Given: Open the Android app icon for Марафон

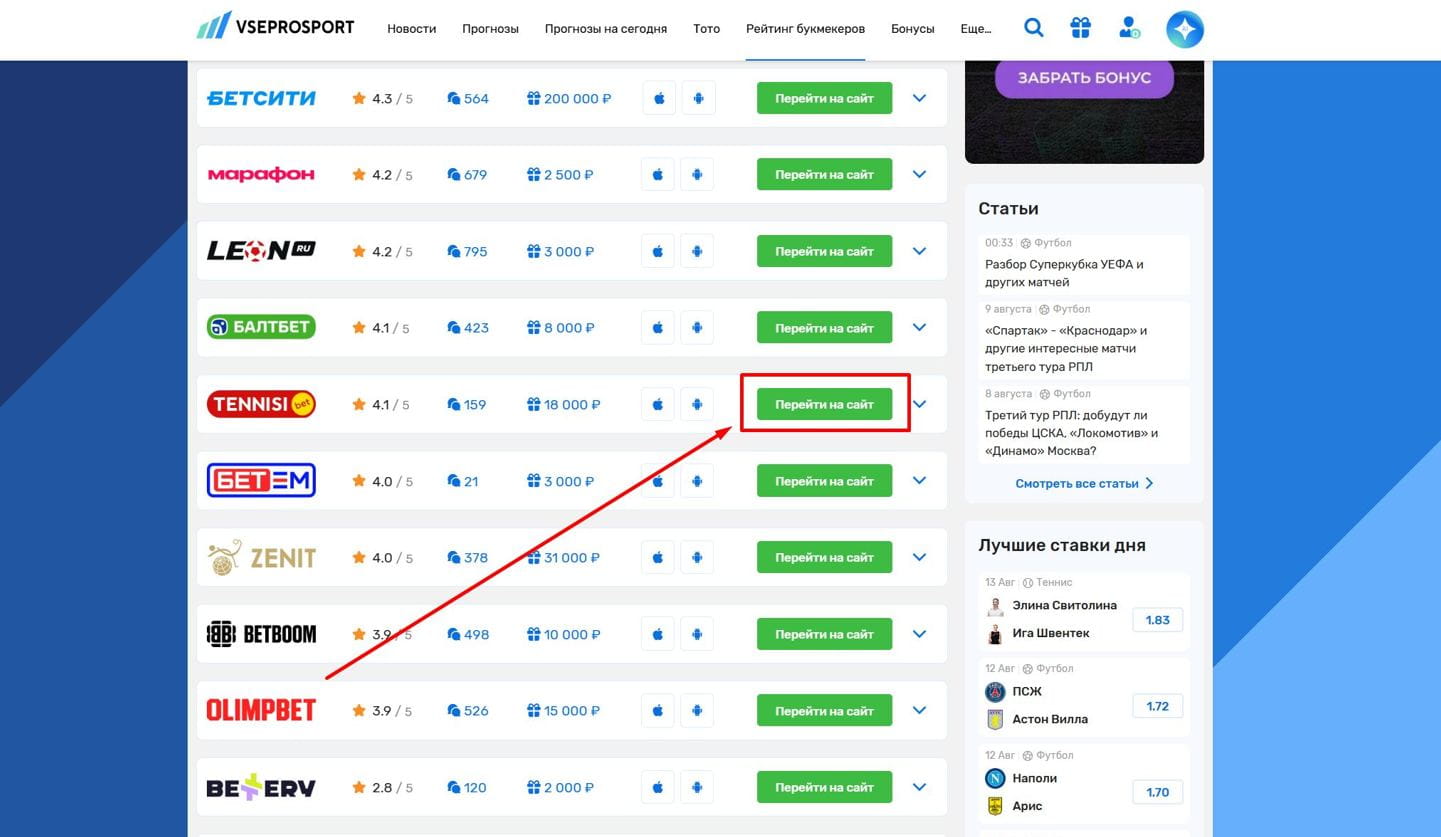Looking at the screenshot, I should pos(698,175).
